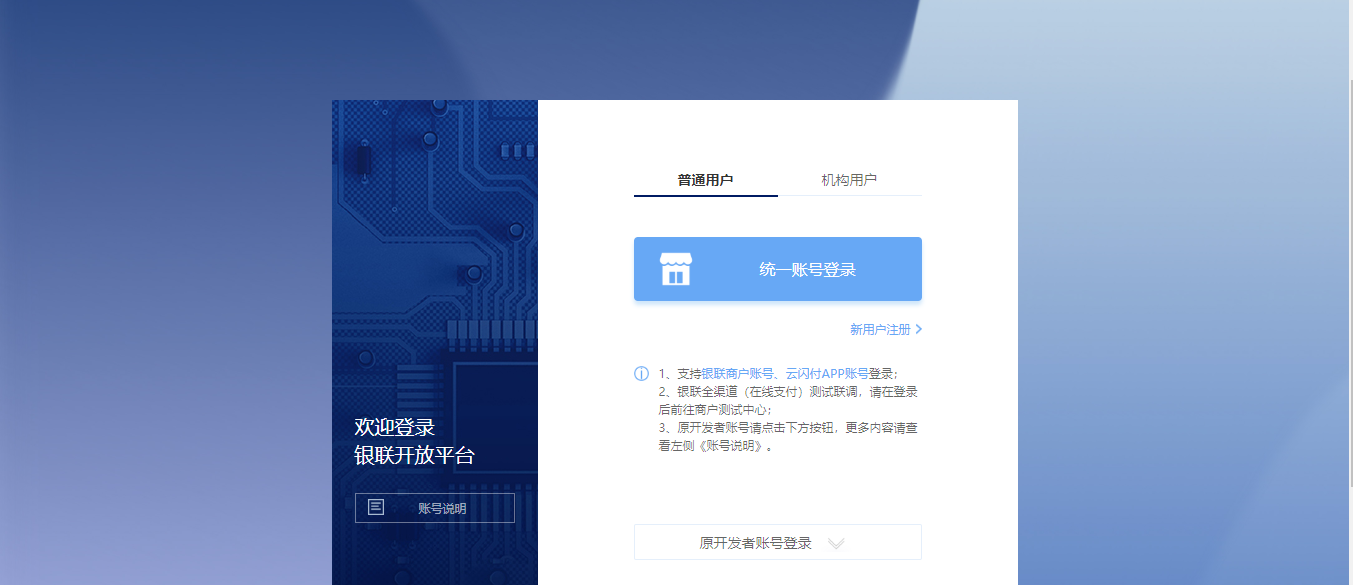The width and height of the screenshot is (1353, 585).
Task: Click the document icon beside 账号说明
Action: 376,507
